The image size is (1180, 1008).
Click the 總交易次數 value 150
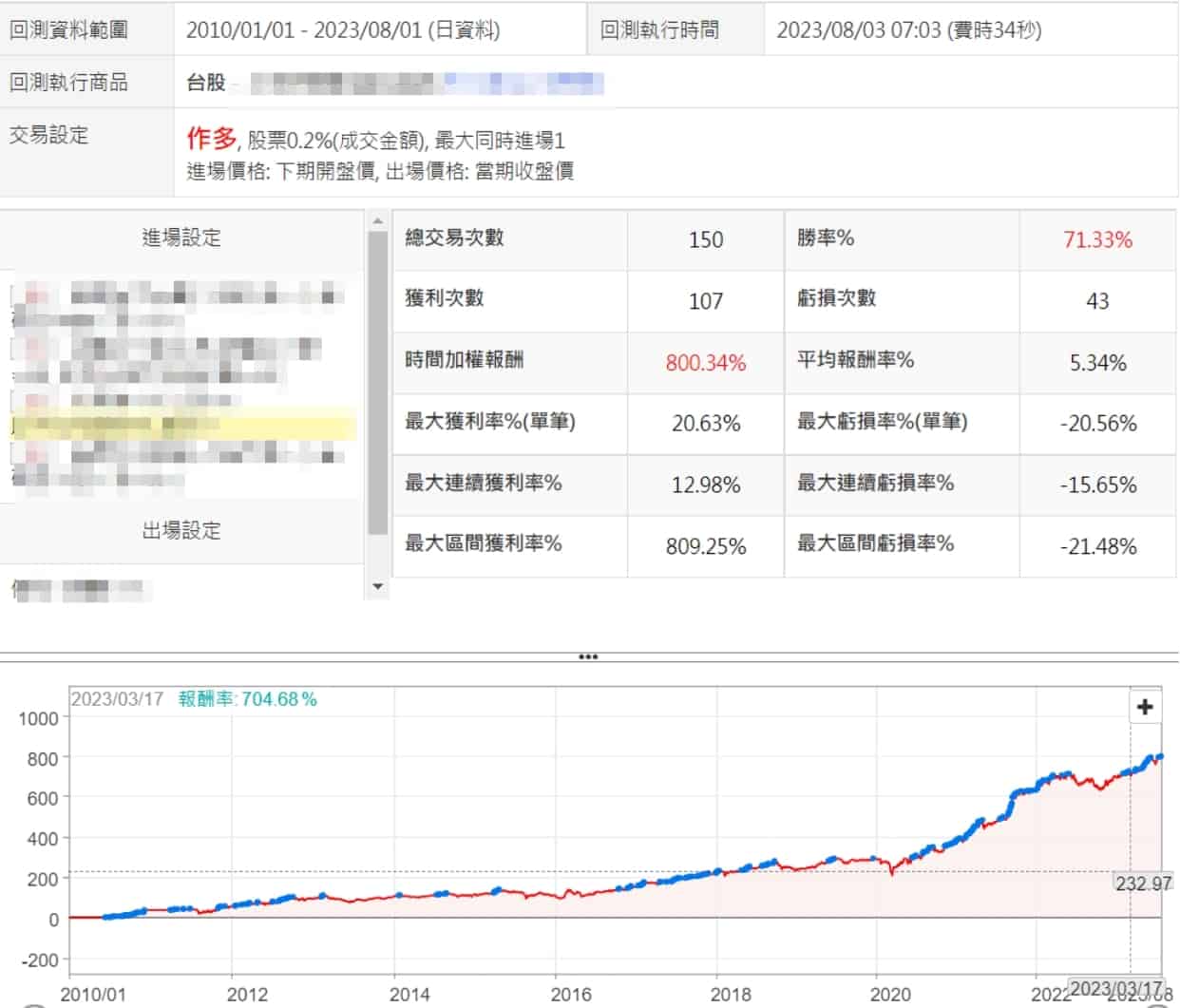(705, 239)
